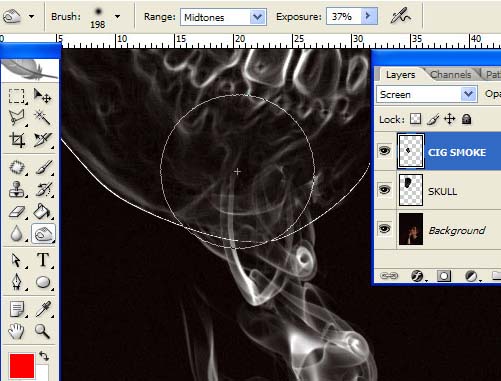Enable the lock all padlock icon

(467, 119)
